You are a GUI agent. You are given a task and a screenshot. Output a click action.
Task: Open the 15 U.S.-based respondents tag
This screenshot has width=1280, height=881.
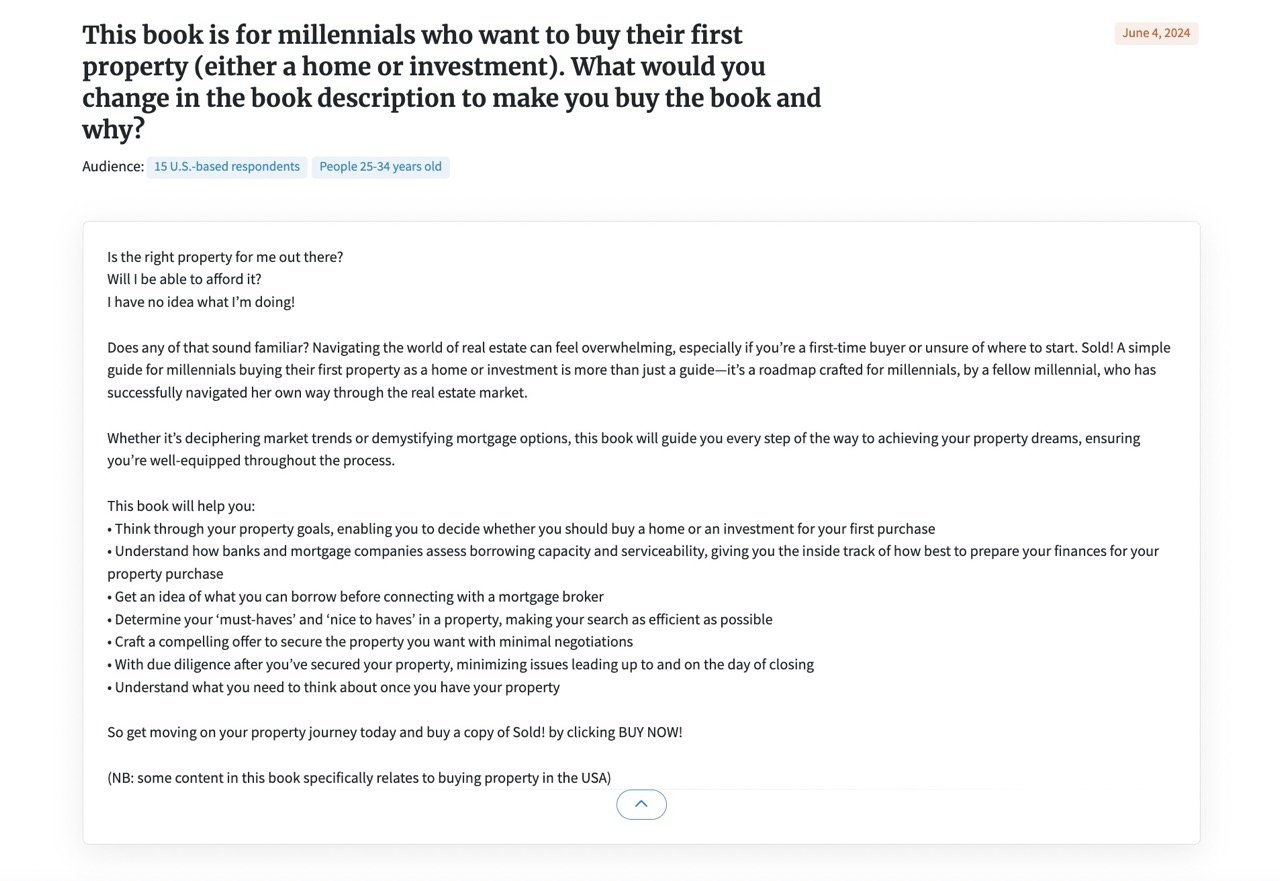[227, 167]
